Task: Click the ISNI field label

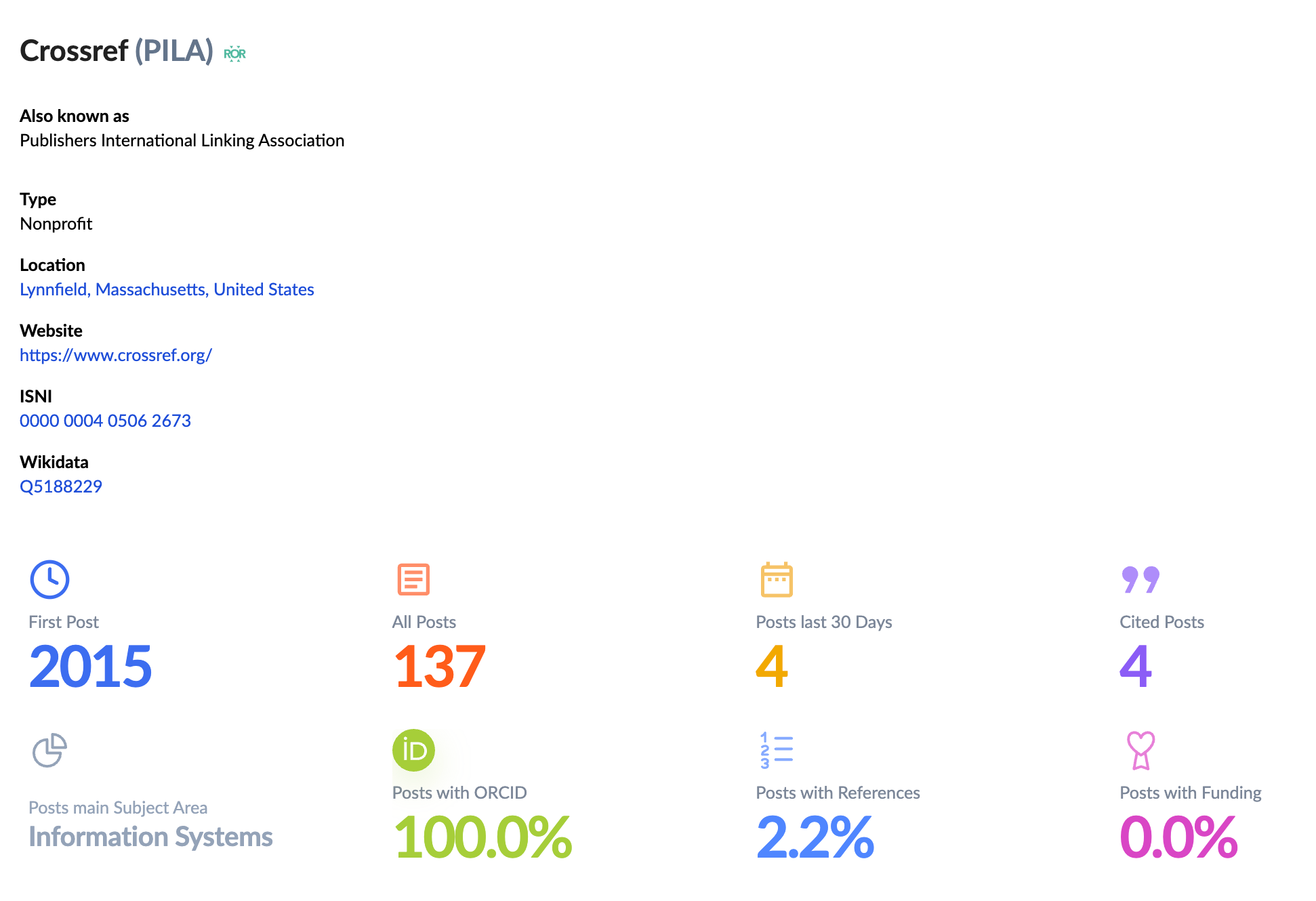Action: 36,396
